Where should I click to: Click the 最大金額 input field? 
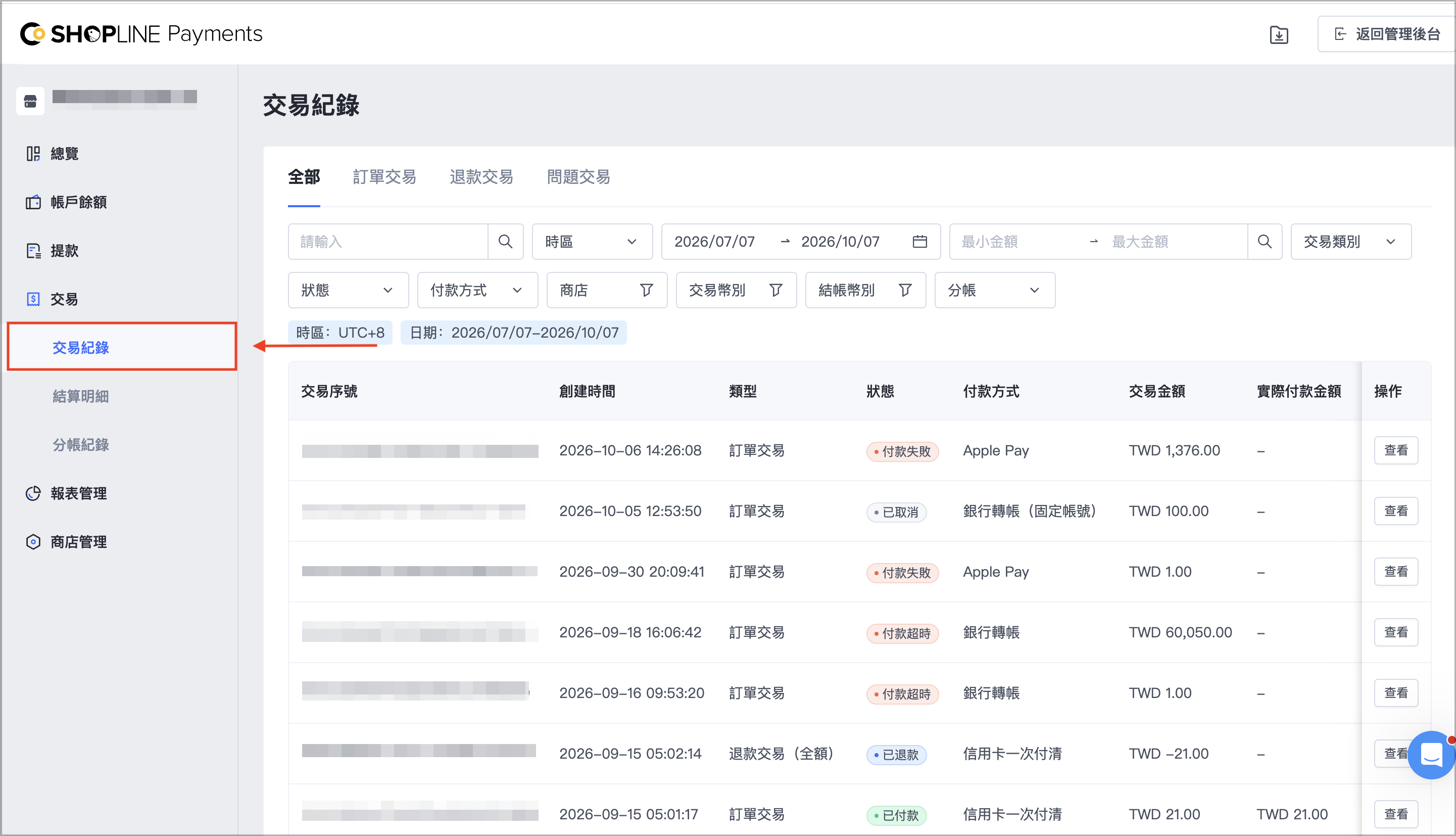1173,242
